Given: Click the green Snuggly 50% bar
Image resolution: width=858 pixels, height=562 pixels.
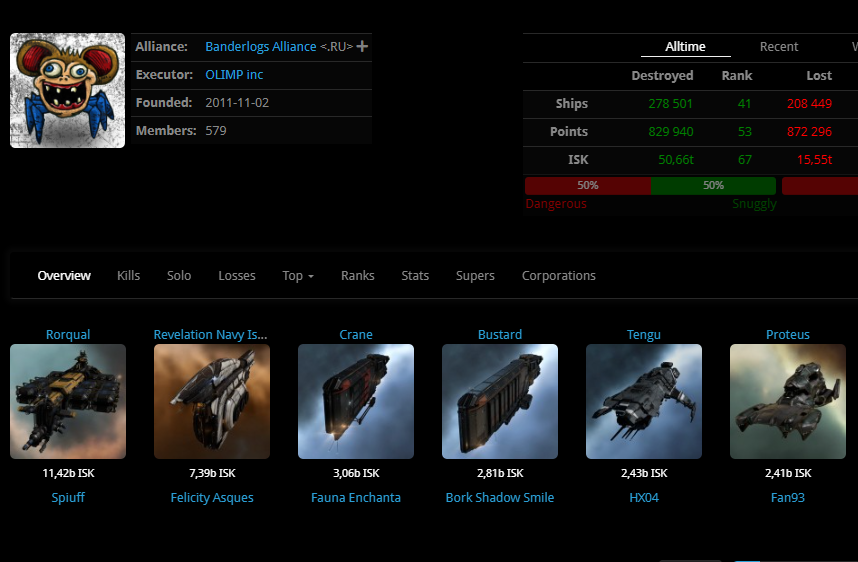Looking at the screenshot, I should (x=713, y=185).
